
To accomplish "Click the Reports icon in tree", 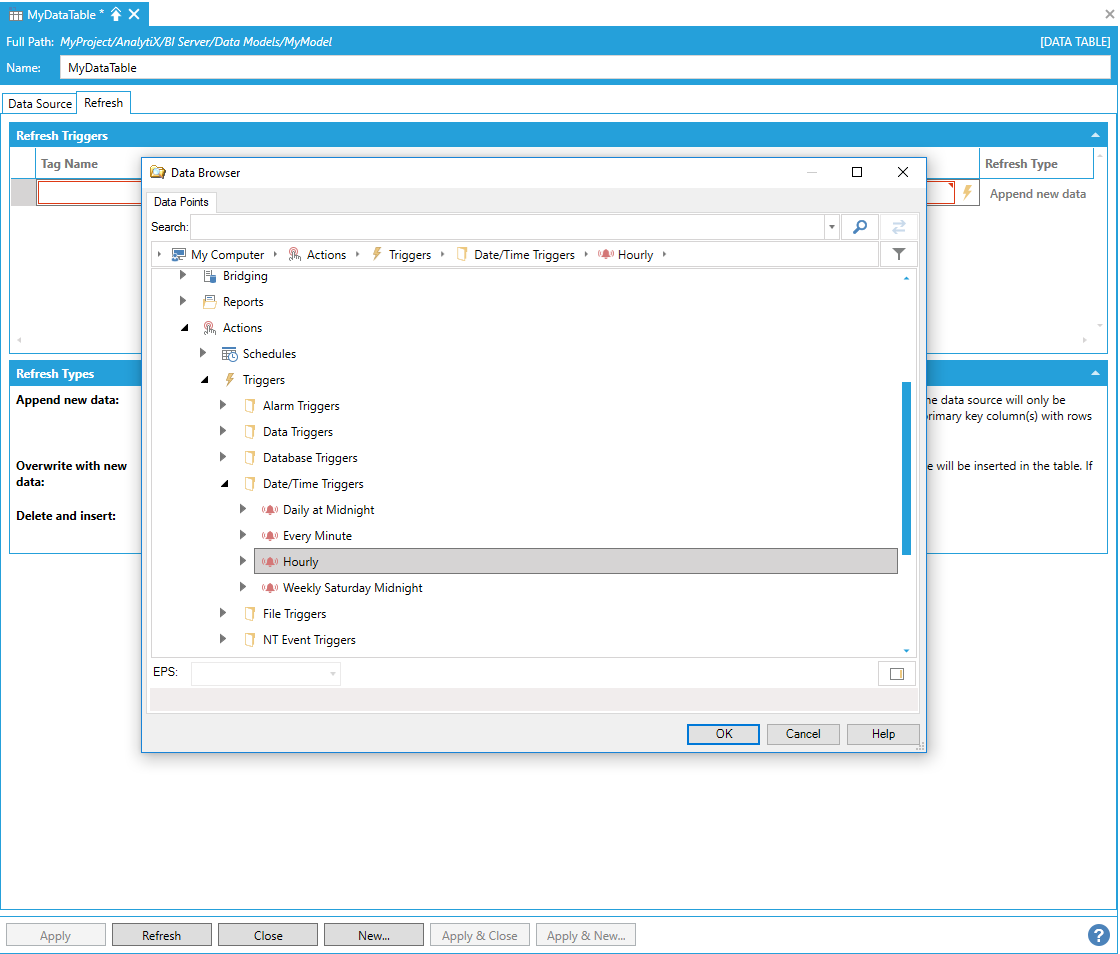I will pyautogui.click(x=209, y=302).
